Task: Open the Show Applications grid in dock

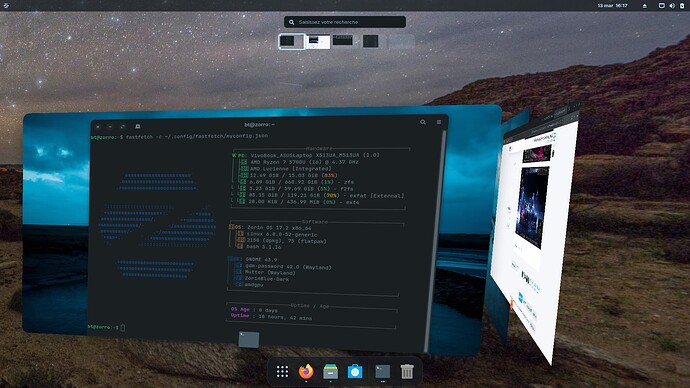Action: pos(282,372)
